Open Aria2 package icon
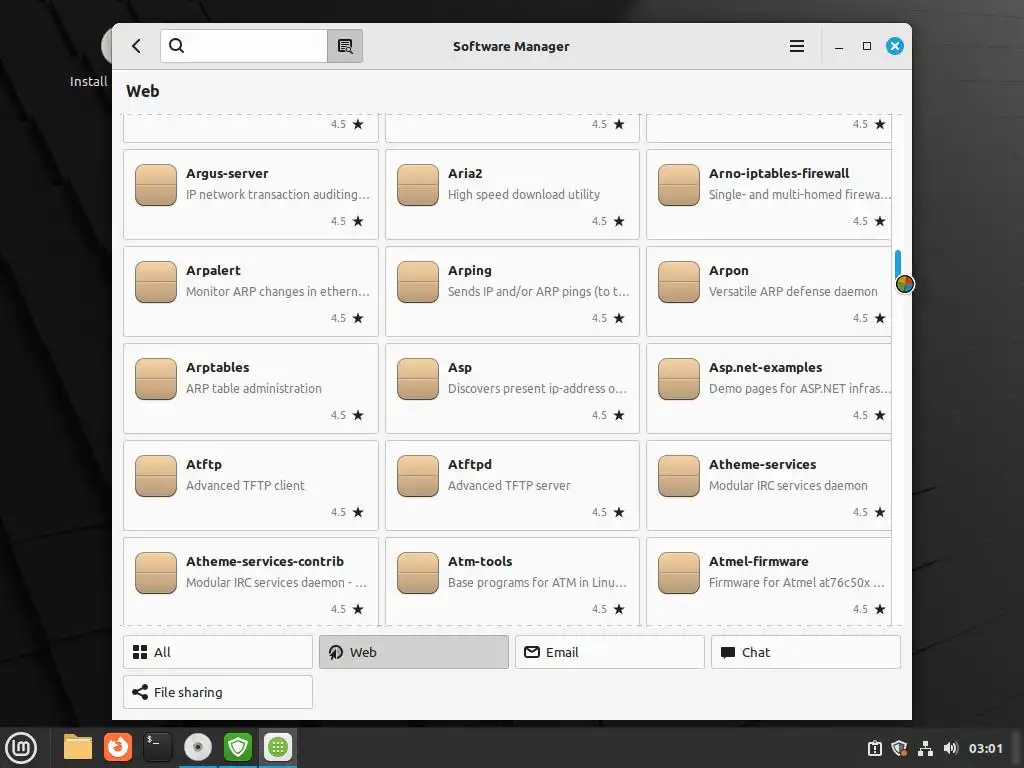Screen dimensions: 1024x768 point(417,185)
